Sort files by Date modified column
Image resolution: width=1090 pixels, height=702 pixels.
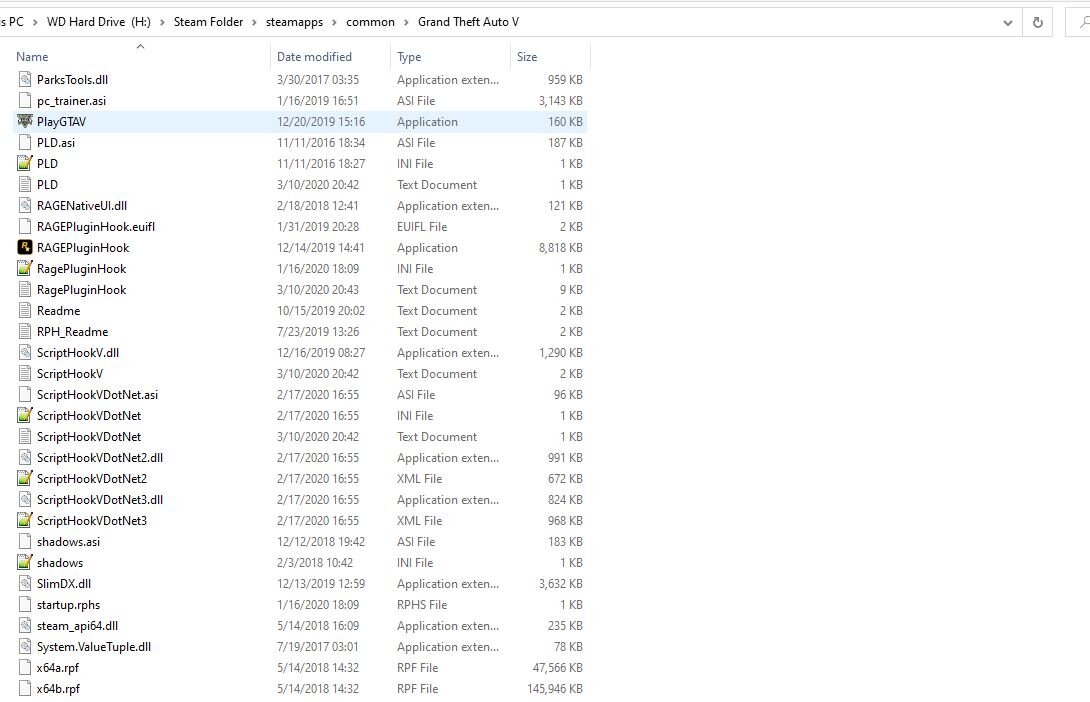tap(314, 57)
